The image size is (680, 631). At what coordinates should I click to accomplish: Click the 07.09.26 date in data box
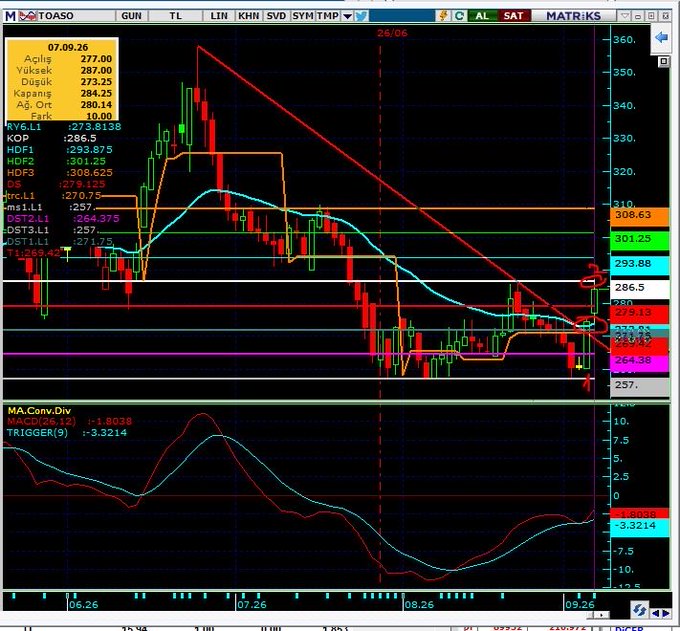68,47
